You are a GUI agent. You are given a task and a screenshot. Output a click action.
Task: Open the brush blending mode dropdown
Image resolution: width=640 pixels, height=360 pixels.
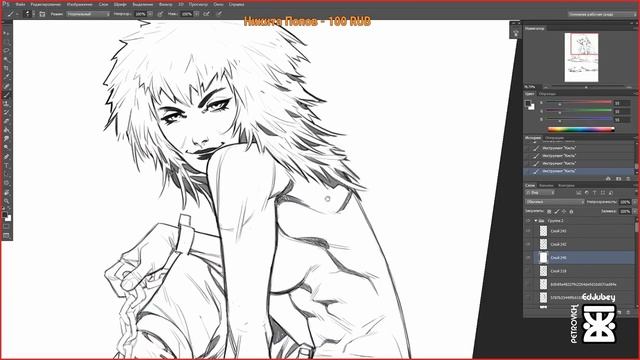(88, 14)
